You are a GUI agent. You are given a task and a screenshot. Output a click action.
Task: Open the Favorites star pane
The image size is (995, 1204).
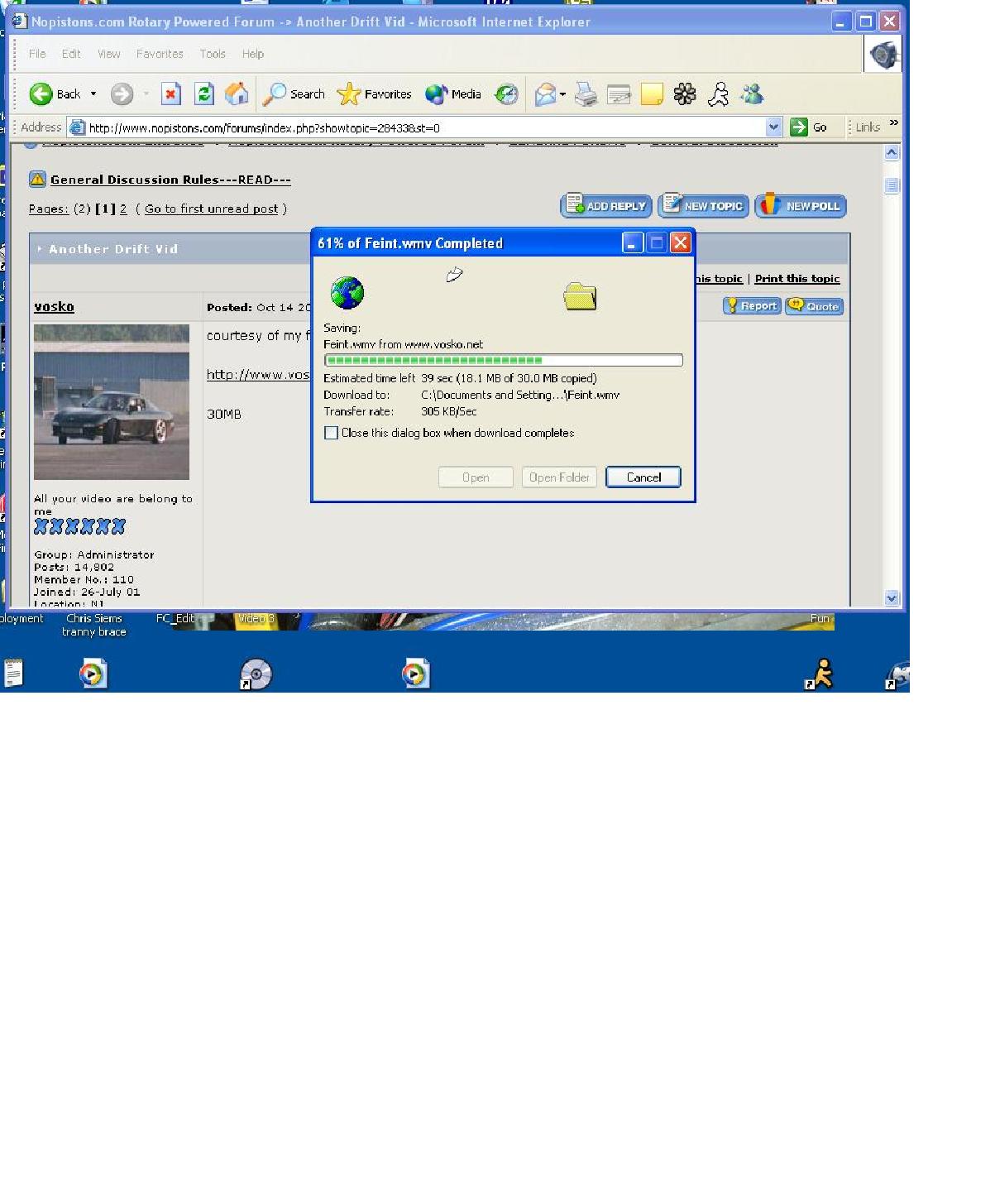pyautogui.click(x=374, y=94)
